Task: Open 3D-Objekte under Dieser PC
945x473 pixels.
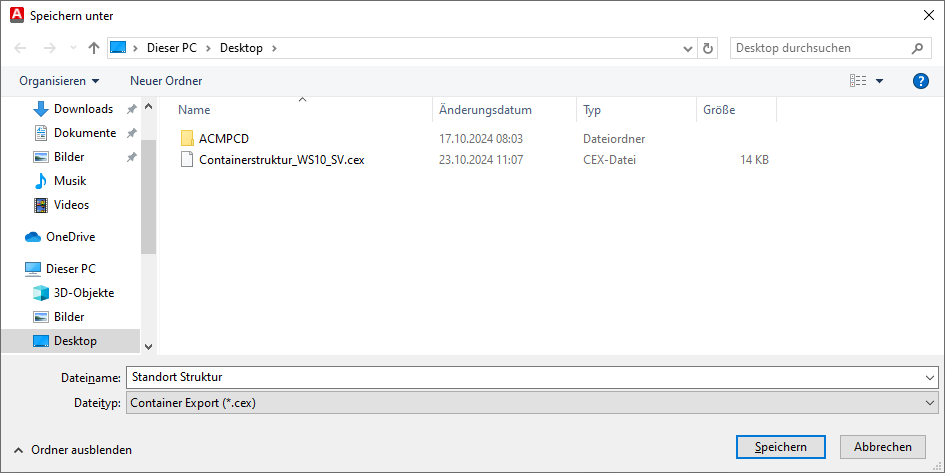Action: coord(84,293)
